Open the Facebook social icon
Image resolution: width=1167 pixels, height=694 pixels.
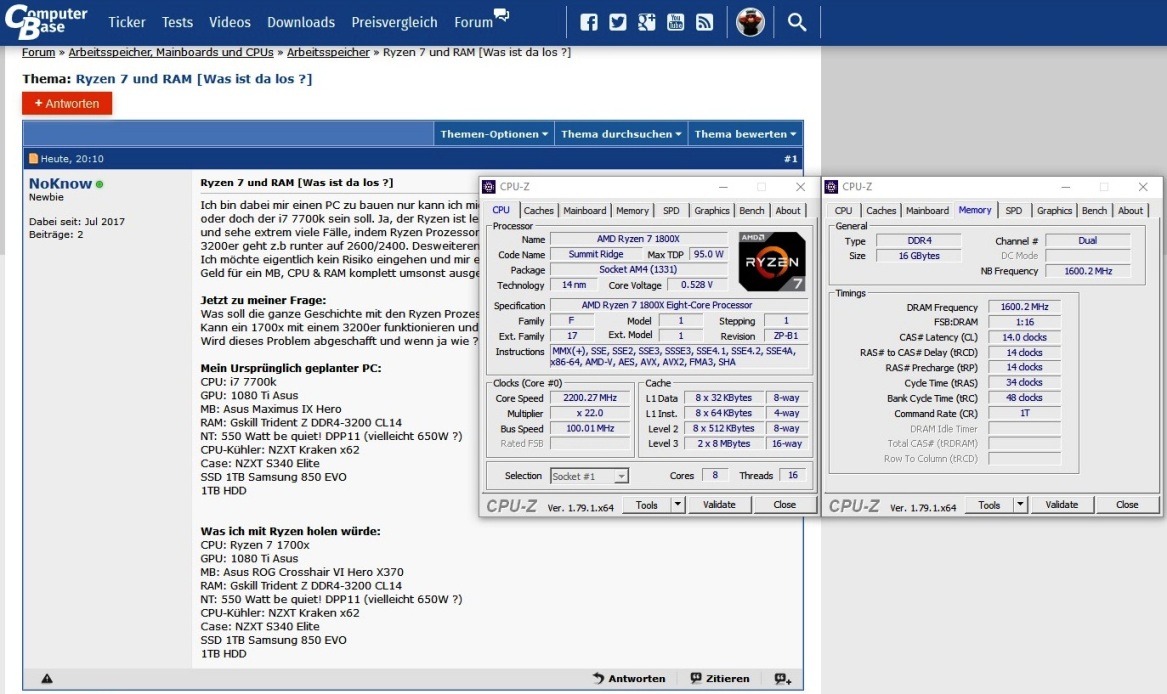[589, 22]
